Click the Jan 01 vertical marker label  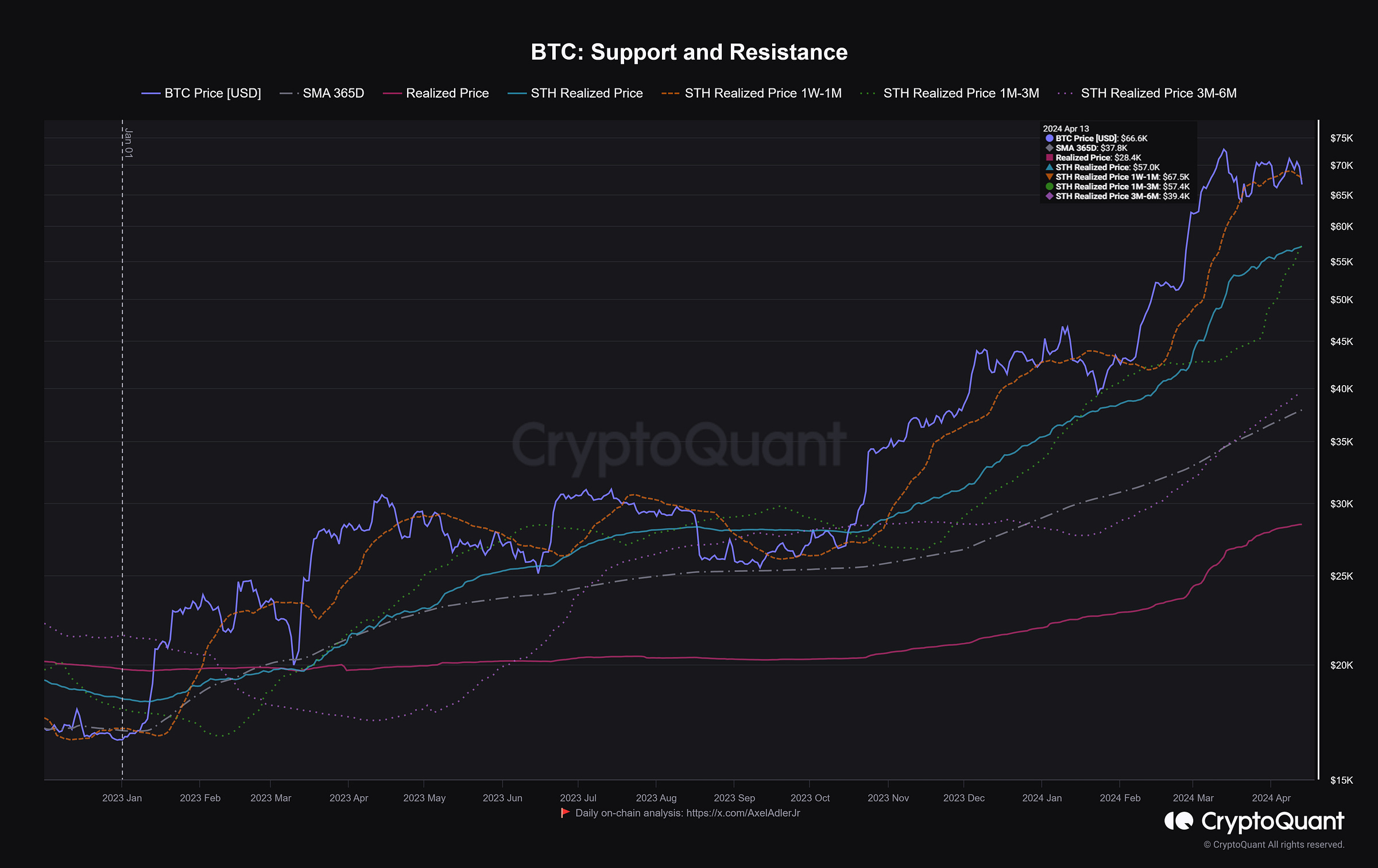click(x=129, y=144)
